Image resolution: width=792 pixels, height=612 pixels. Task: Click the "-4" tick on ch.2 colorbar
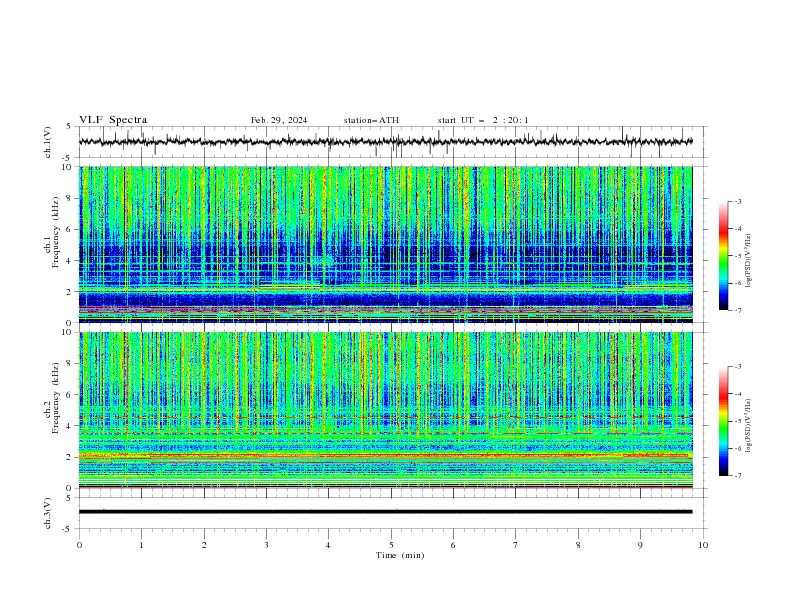coord(738,394)
